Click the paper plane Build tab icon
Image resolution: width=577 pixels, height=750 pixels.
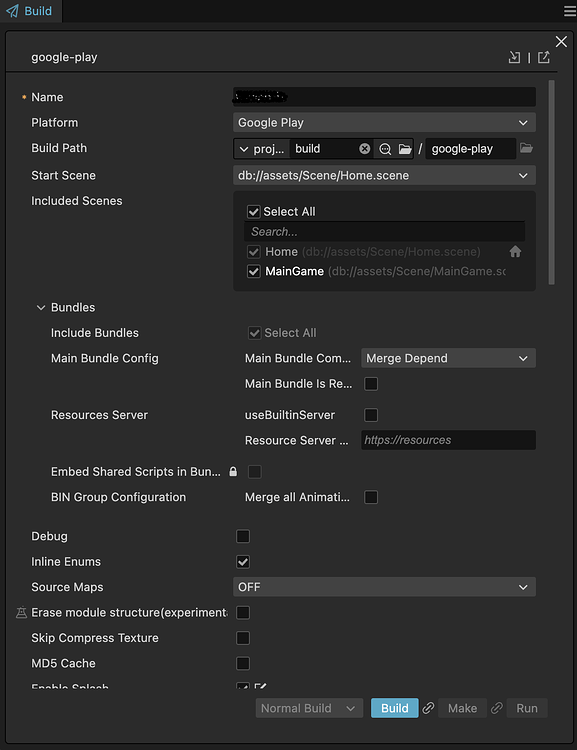[x=12, y=11]
